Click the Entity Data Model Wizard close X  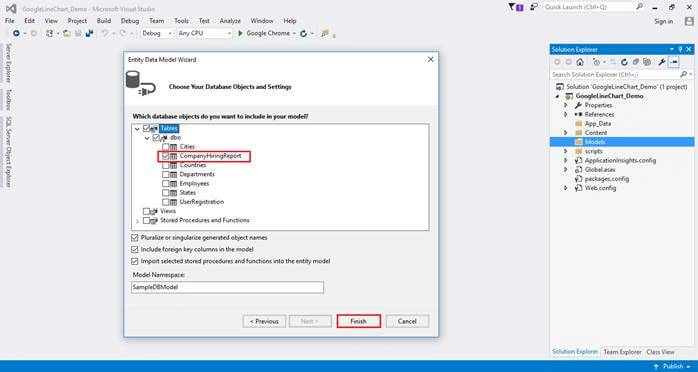point(430,59)
